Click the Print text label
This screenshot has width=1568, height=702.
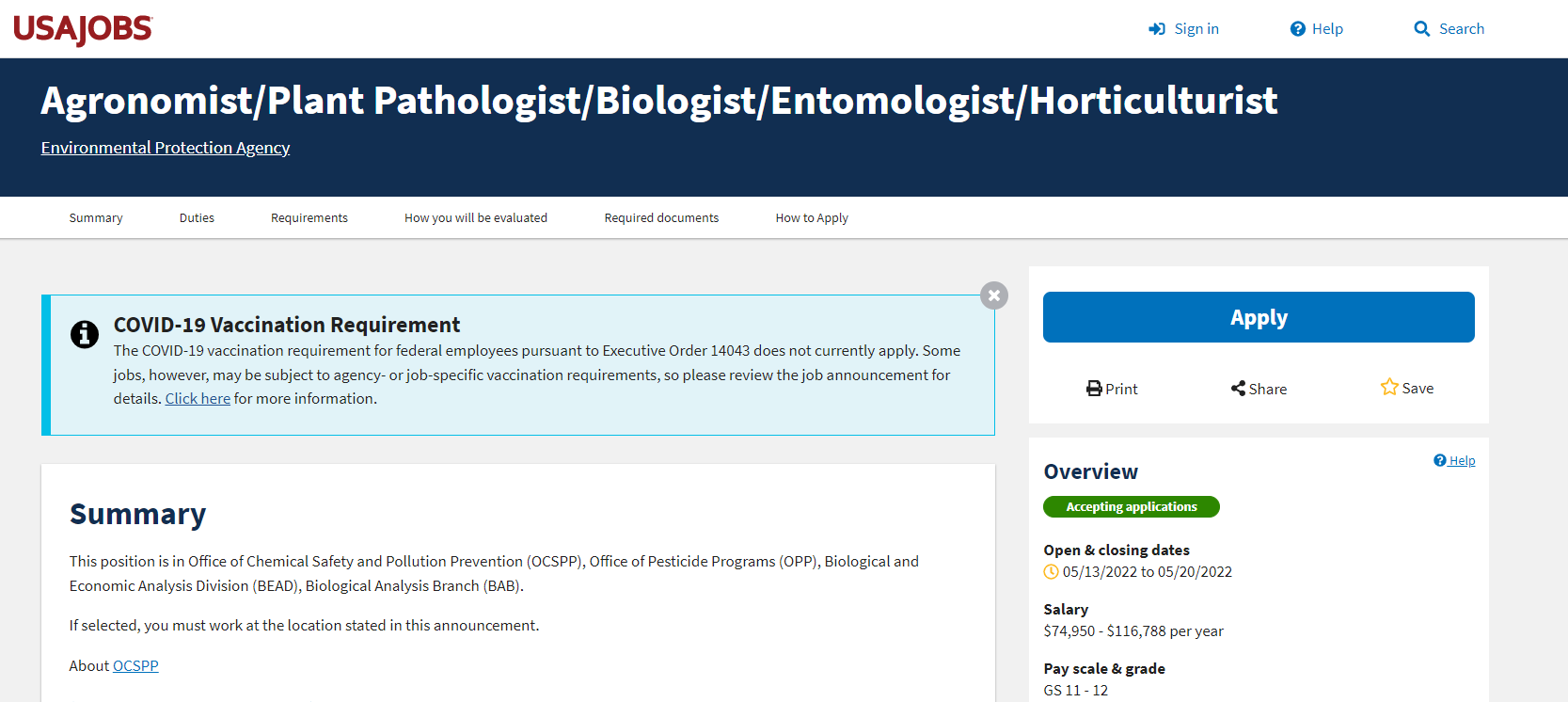click(1121, 389)
